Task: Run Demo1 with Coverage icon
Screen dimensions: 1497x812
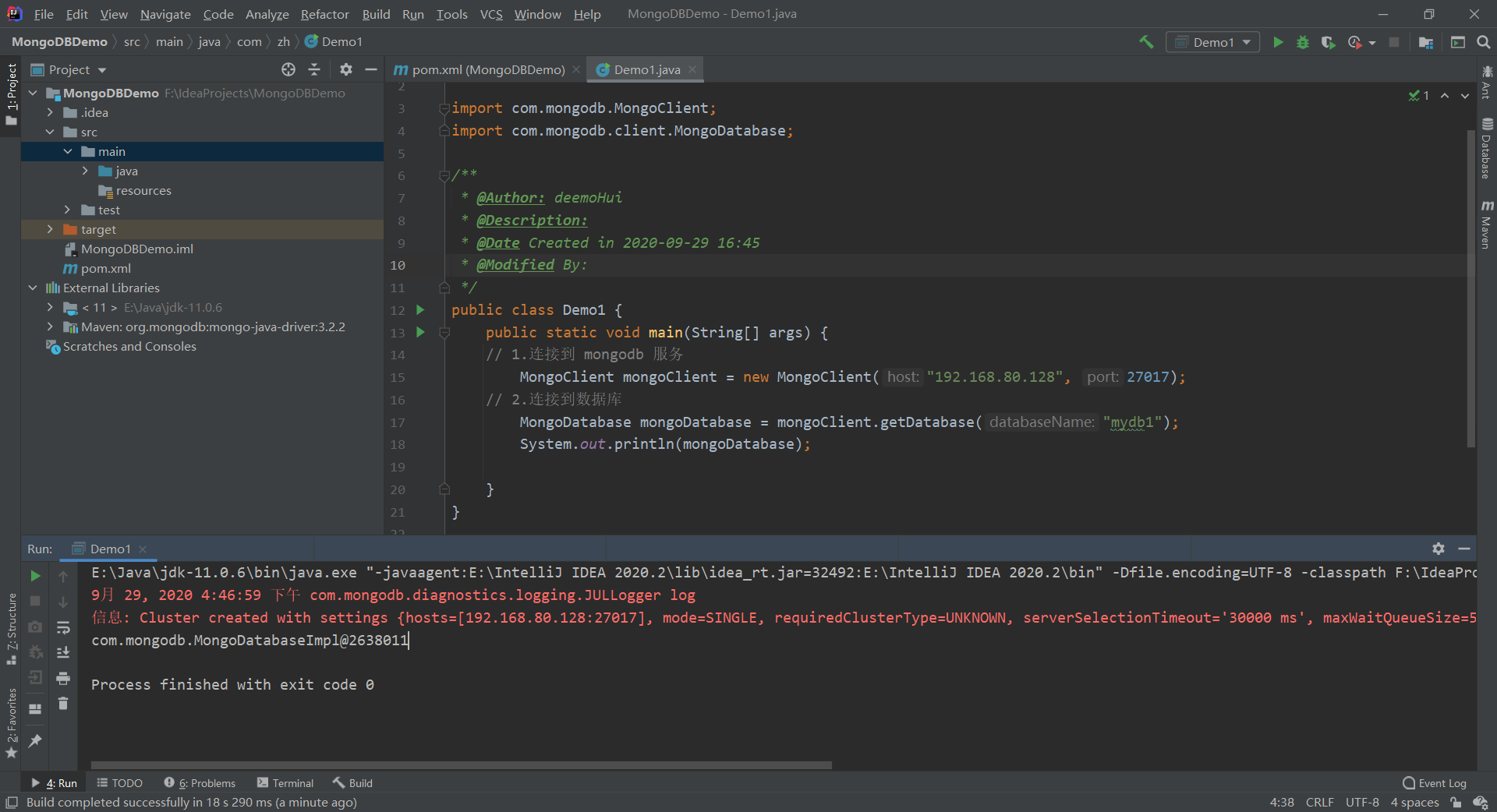Action: click(x=1328, y=42)
